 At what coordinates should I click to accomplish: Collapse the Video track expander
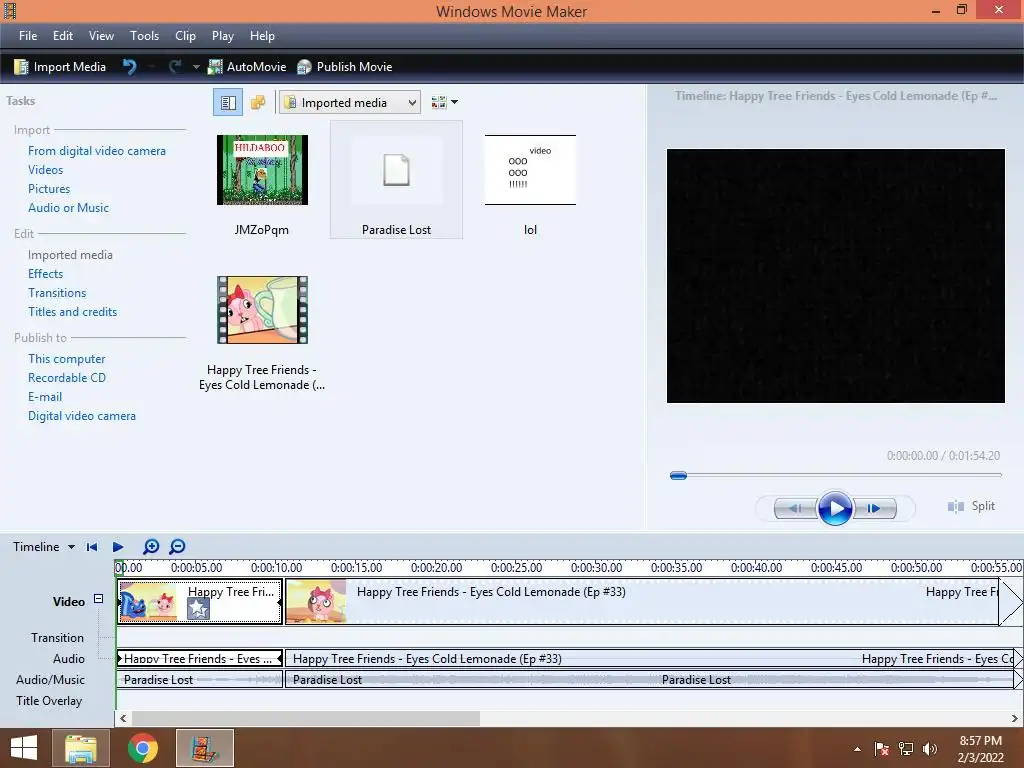point(98,598)
